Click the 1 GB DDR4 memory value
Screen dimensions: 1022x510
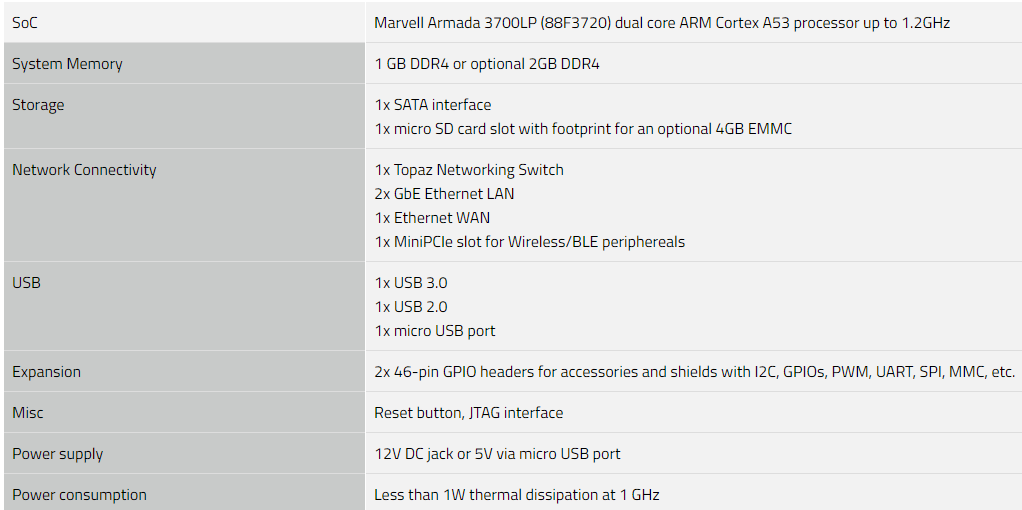click(486, 64)
